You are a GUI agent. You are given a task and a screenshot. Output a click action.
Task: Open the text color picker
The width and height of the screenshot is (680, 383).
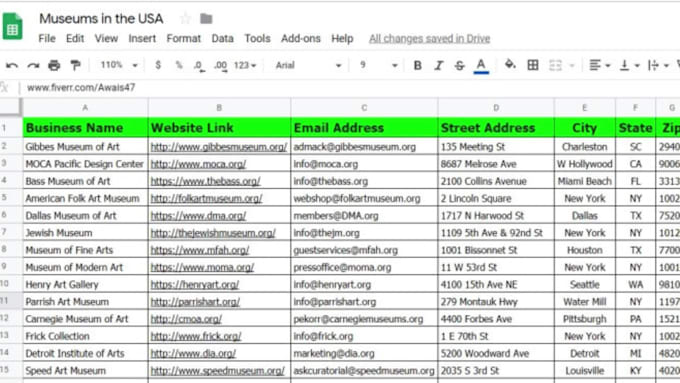click(x=481, y=66)
